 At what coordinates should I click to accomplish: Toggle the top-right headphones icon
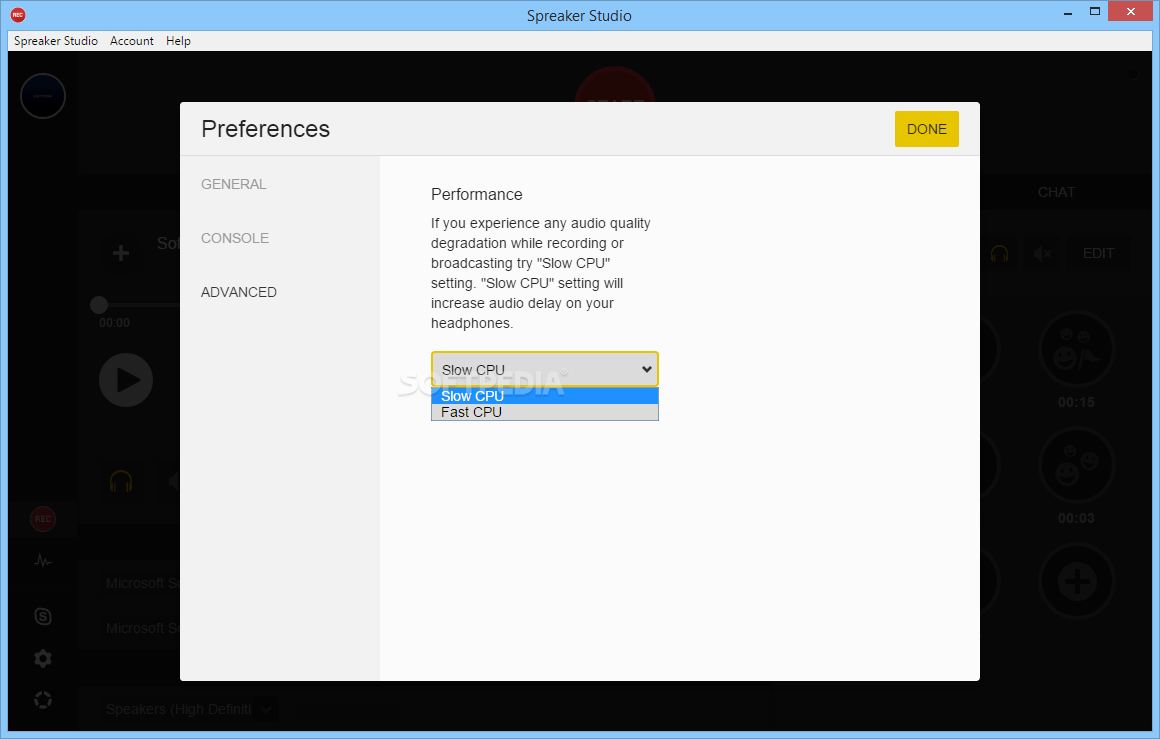tap(999, 254)
